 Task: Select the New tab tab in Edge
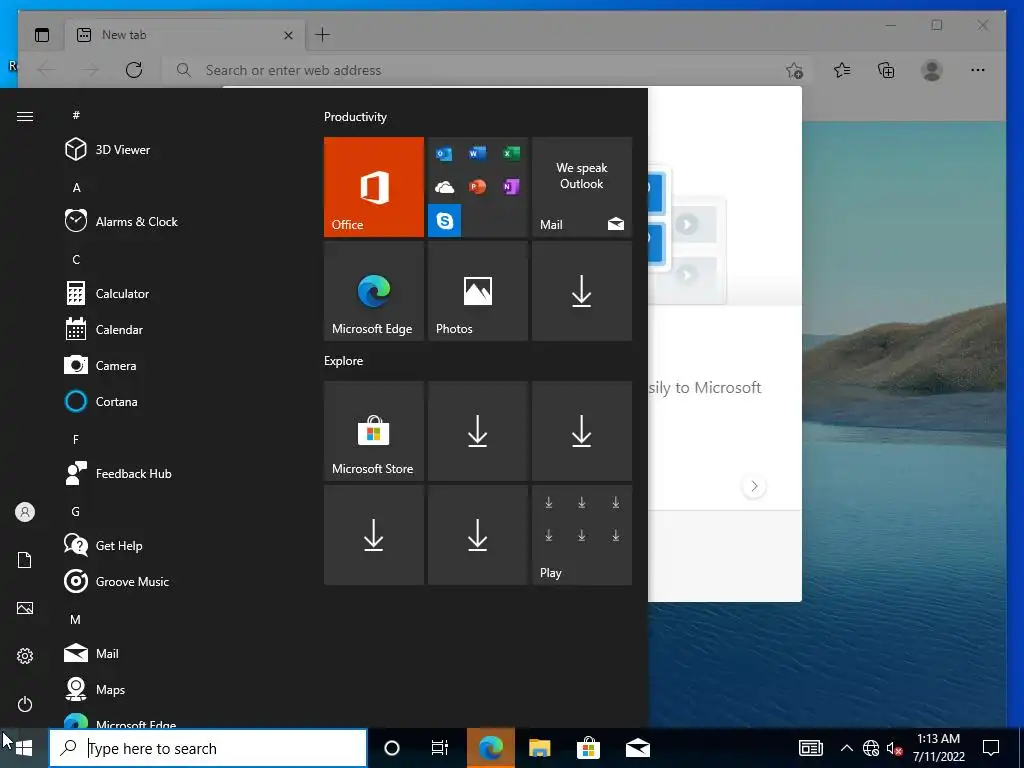tap(185, 35)
